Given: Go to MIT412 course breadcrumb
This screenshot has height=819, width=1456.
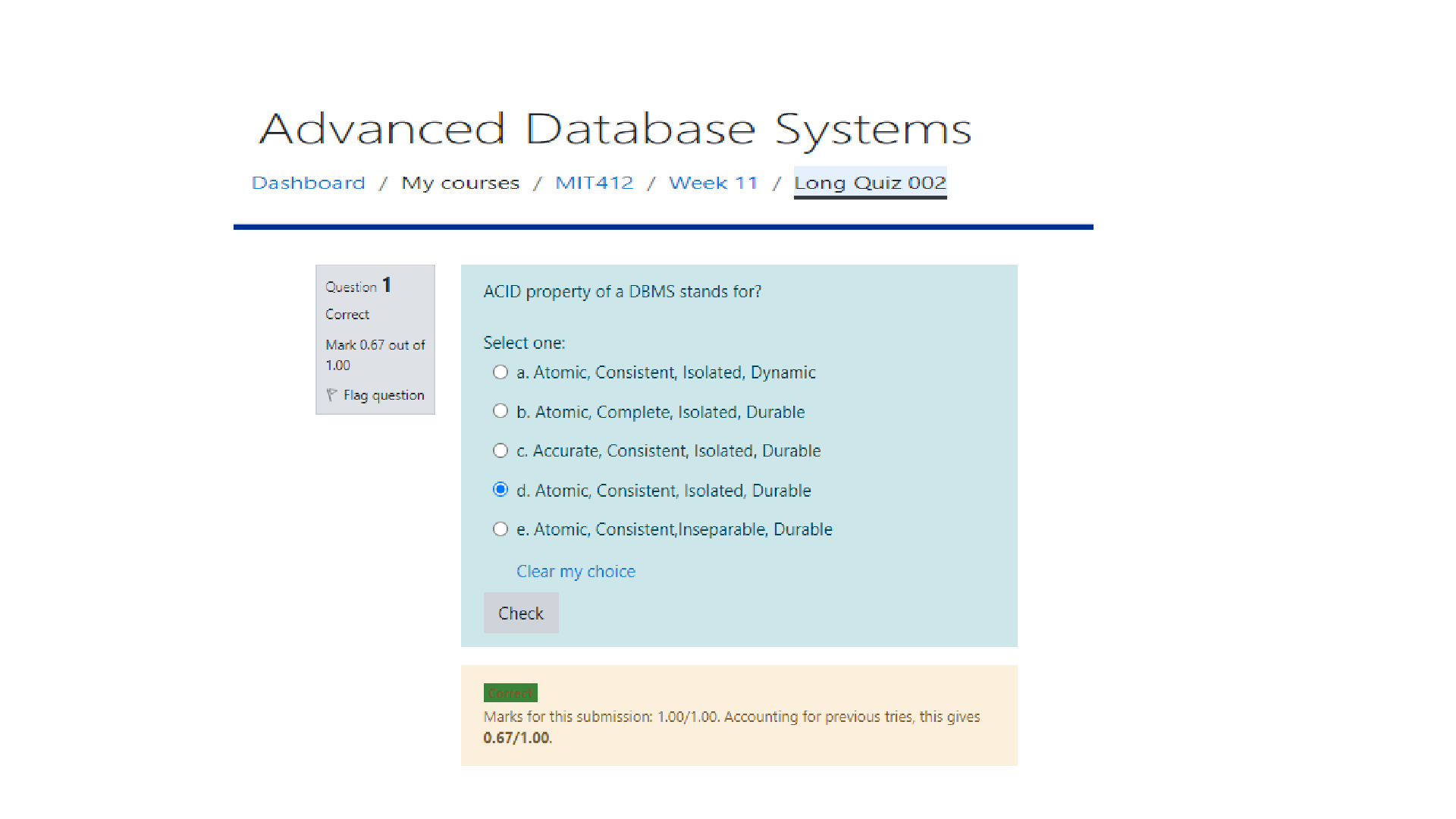Looking at the screenshot, I should tap(594, 183).
